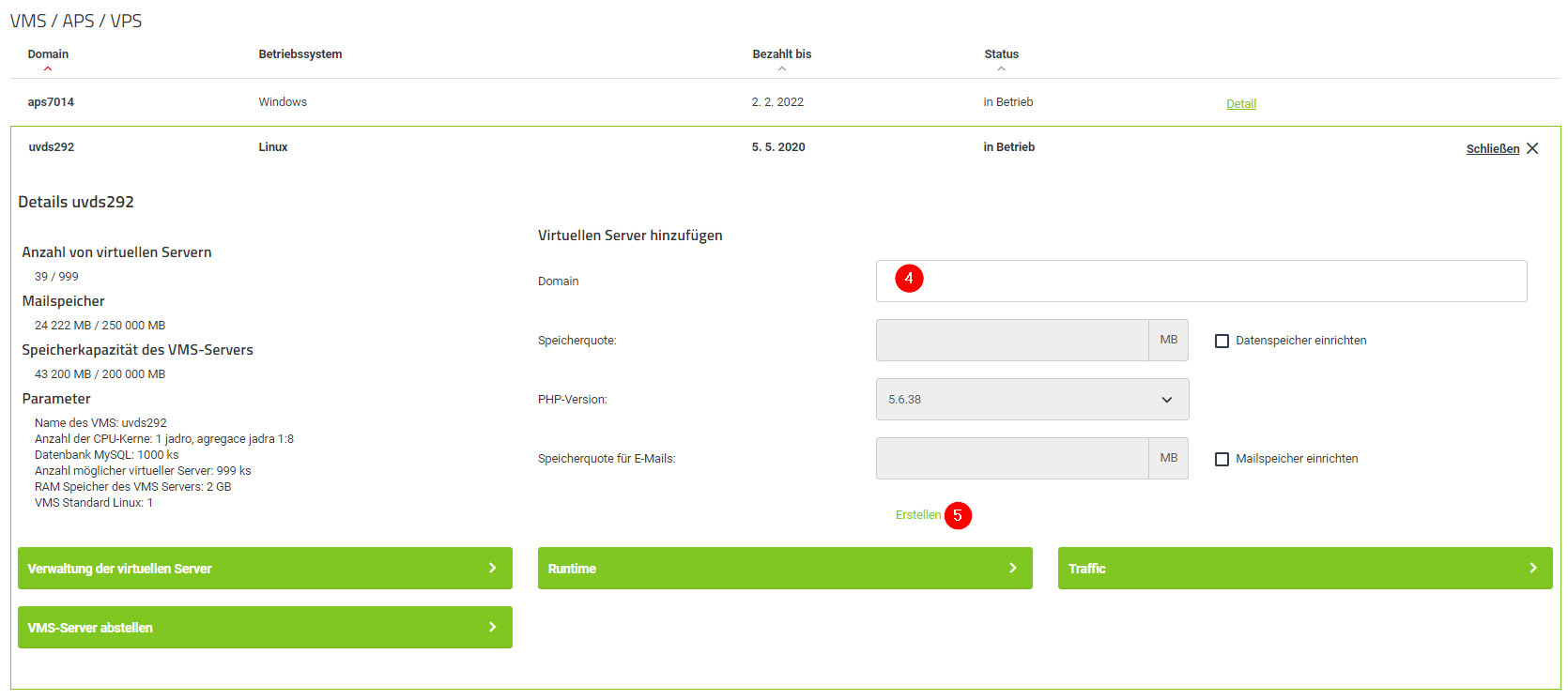Expand VMS-Server abstellen section
1568x700 pixels.
[265, 627]
